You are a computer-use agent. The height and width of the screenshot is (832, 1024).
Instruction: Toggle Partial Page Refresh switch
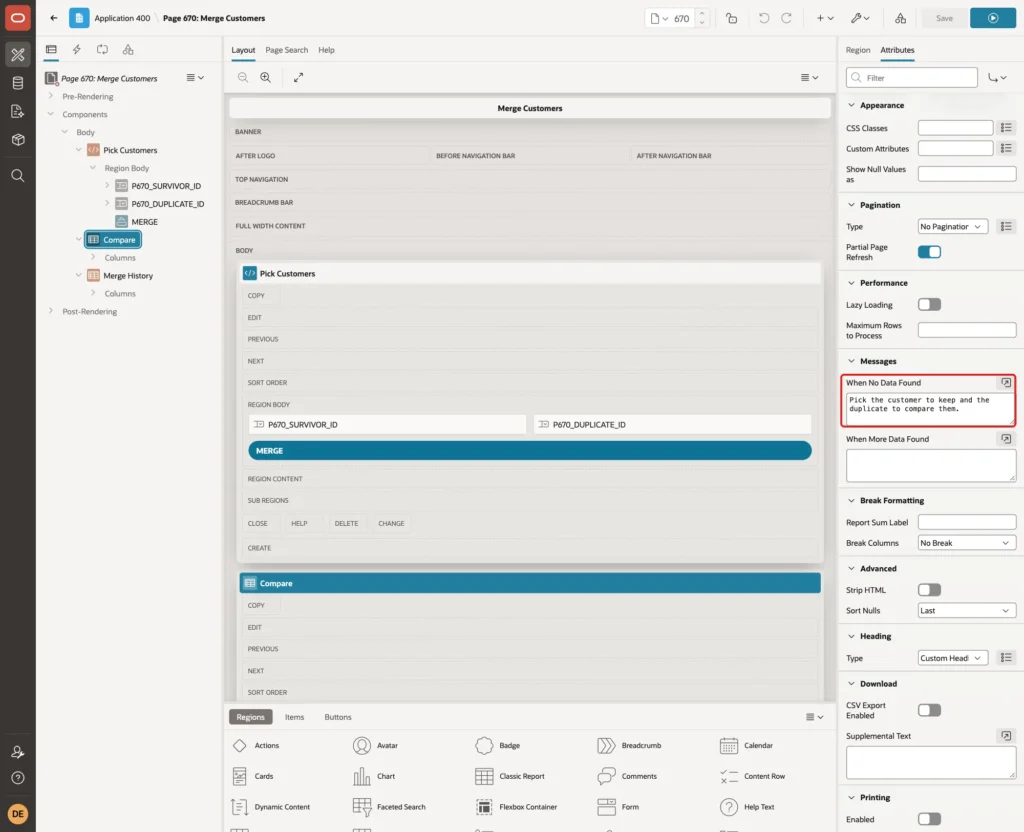[929, 252]
